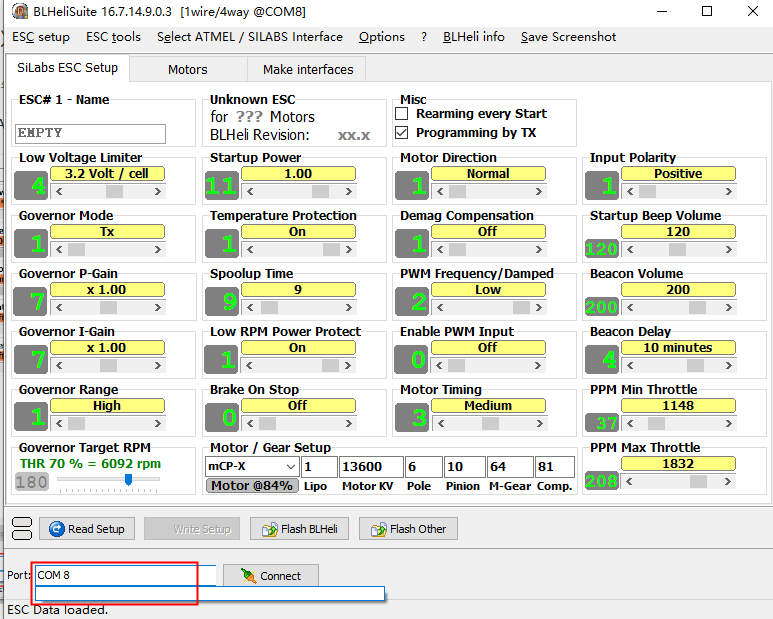Screen dimensions: 773x619
Task: Increase Spoolup Time with right arrow
Action: 349,308
